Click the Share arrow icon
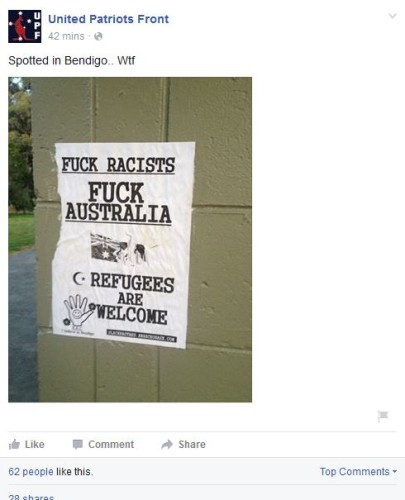Image resolution: width=405 pixels, height=500 pixels. [x=167, y=444]
